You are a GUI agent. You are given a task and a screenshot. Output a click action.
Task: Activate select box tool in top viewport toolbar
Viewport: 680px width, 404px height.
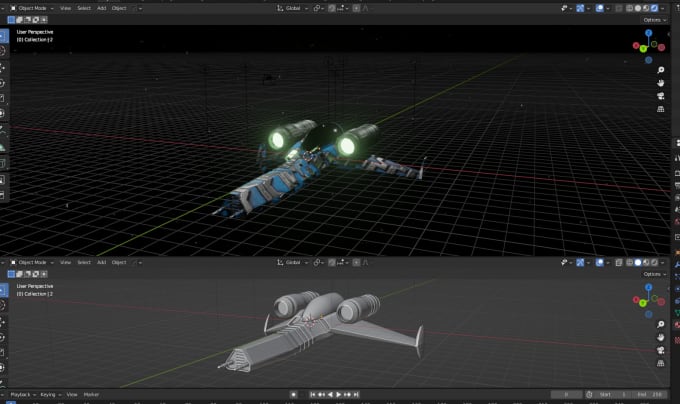click(3, 36)
